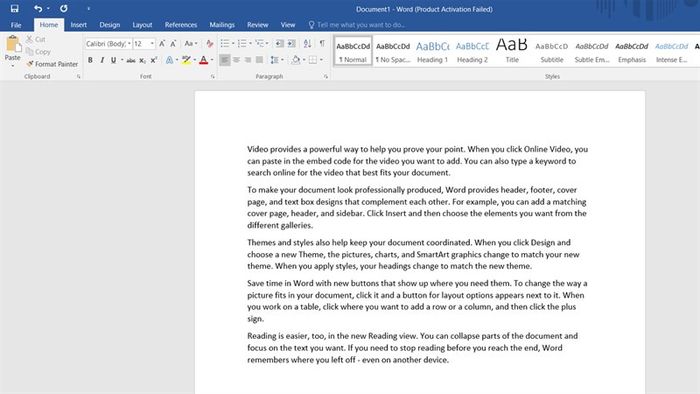
Task: Toggle Subscript formatting
Action: pyautogui.click(x=142, y=60)
